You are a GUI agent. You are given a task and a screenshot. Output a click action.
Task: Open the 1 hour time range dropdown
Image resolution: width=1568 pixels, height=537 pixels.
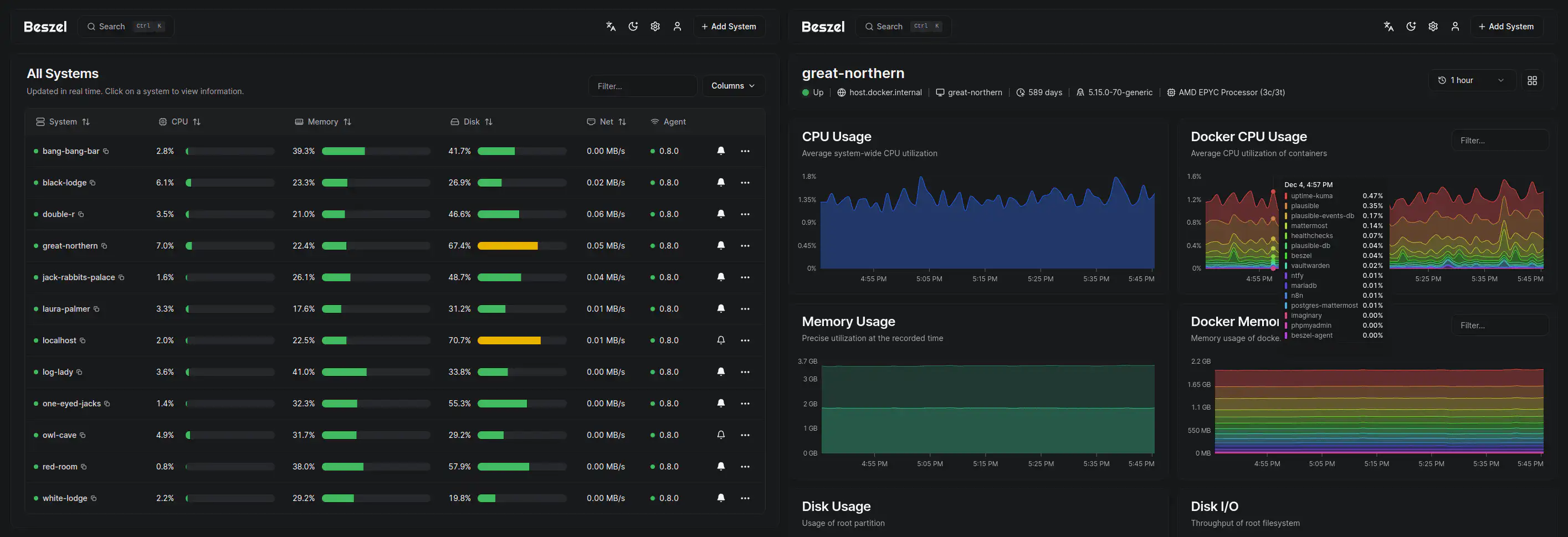coord(1472,80)
